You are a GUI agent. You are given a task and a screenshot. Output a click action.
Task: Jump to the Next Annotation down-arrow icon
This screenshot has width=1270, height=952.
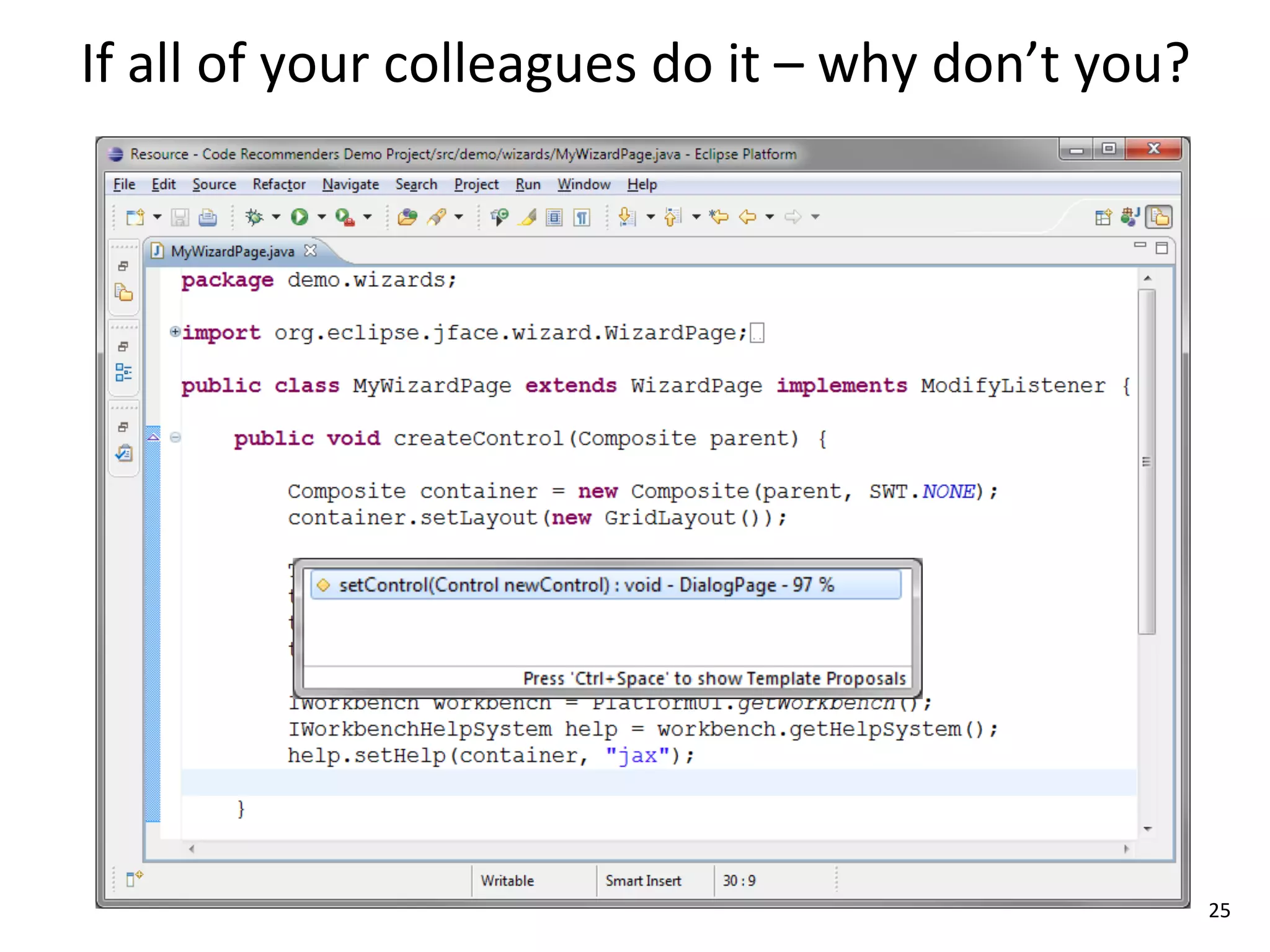pos(627,217)
